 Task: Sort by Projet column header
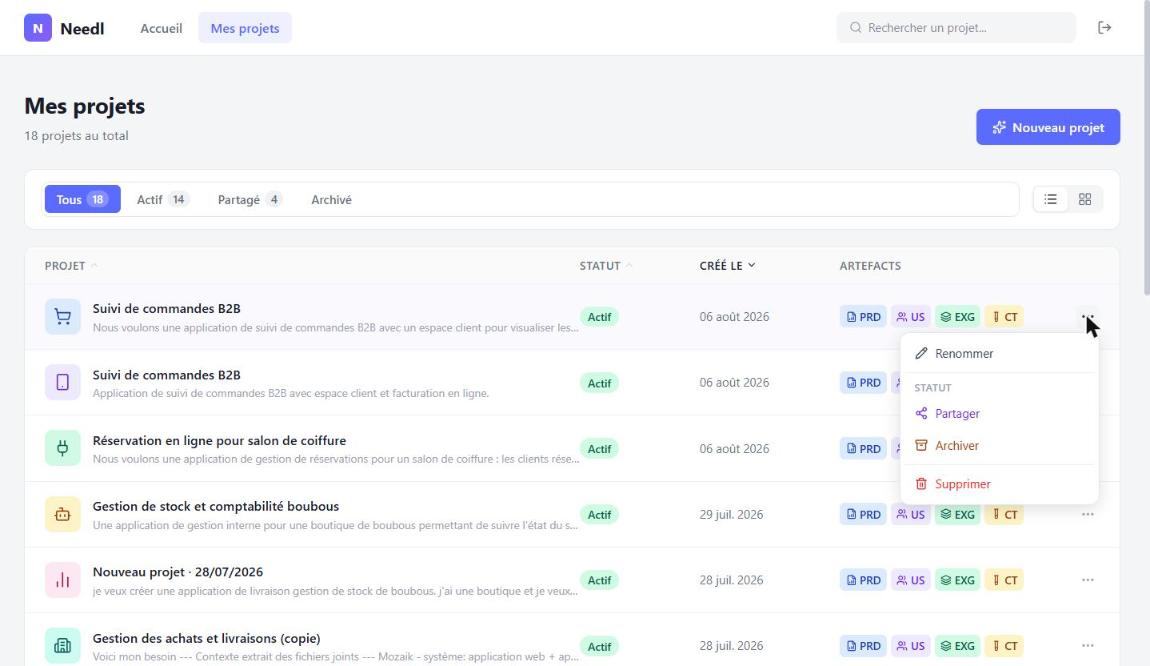[x=70, y=266]
